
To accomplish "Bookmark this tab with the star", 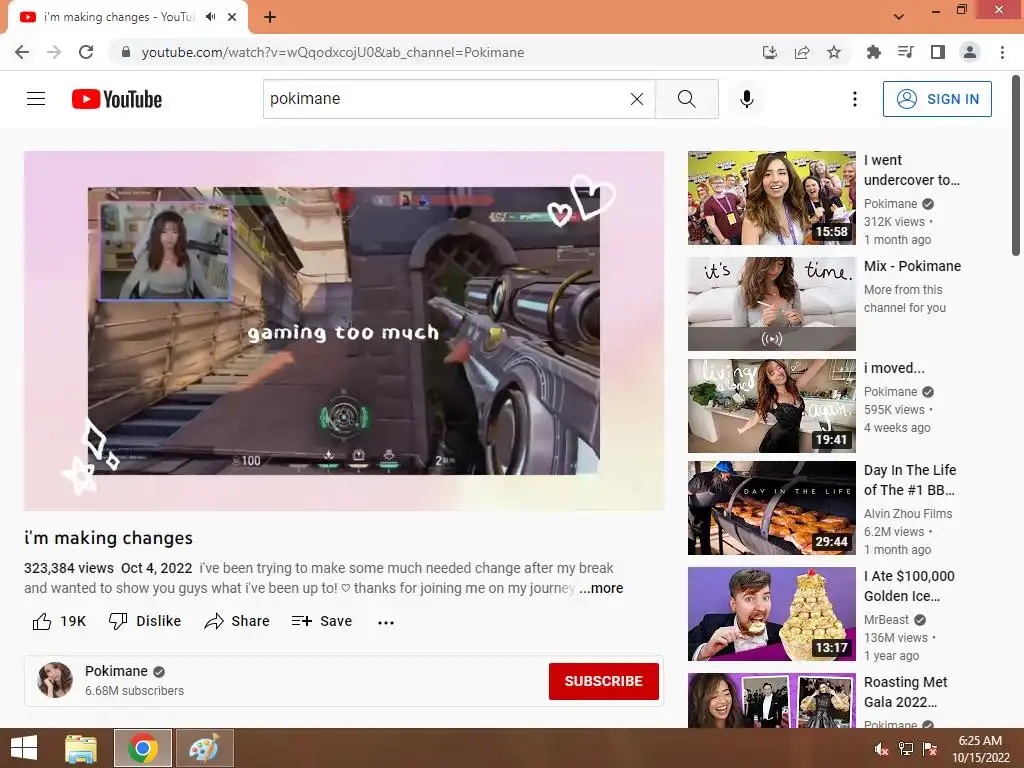I will pyautogui.click(x=834, y=52).
